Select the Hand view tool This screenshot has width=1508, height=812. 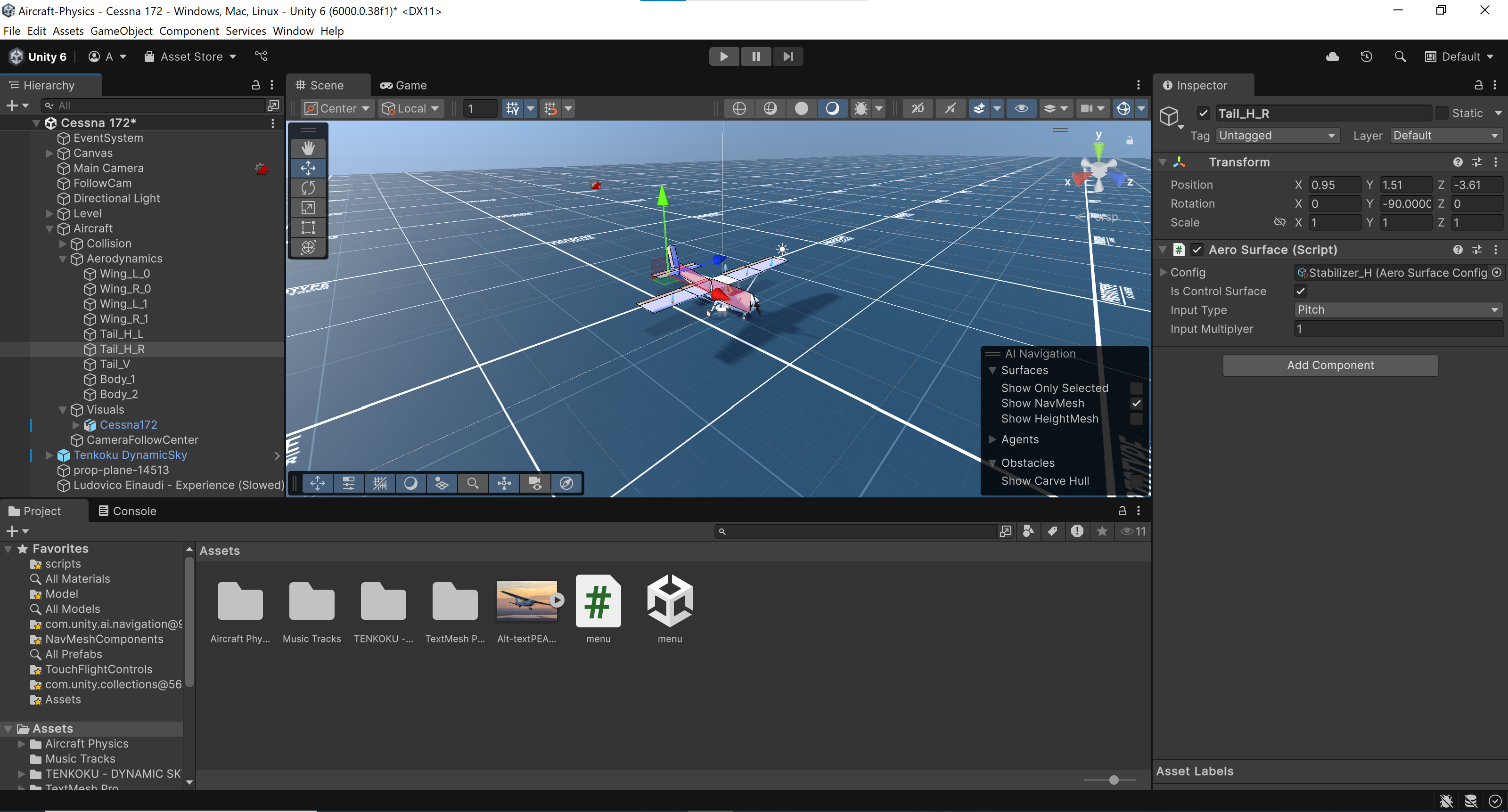coord(308,147)
